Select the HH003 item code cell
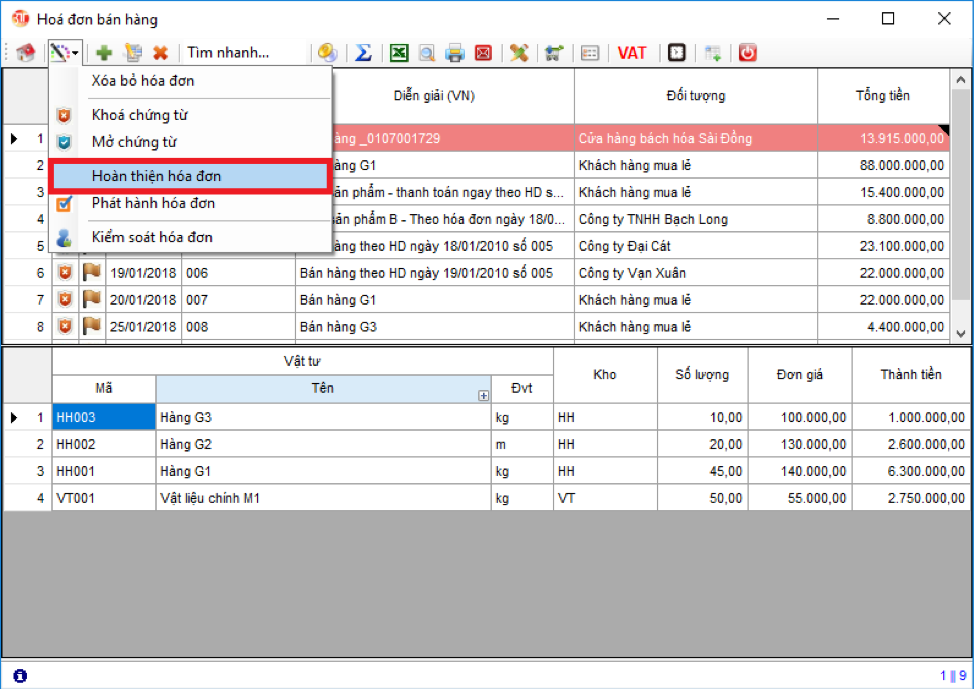974x689 pixels. [x=104, y=418]
